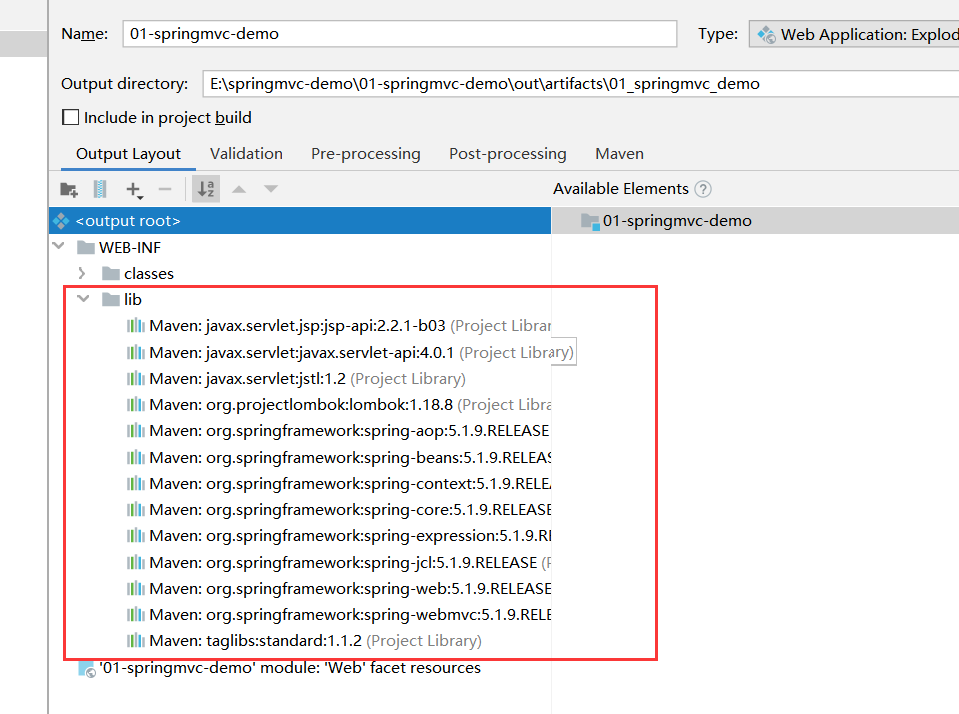Select 'Maven: org.springframework:spring-jcl' text

291,562
